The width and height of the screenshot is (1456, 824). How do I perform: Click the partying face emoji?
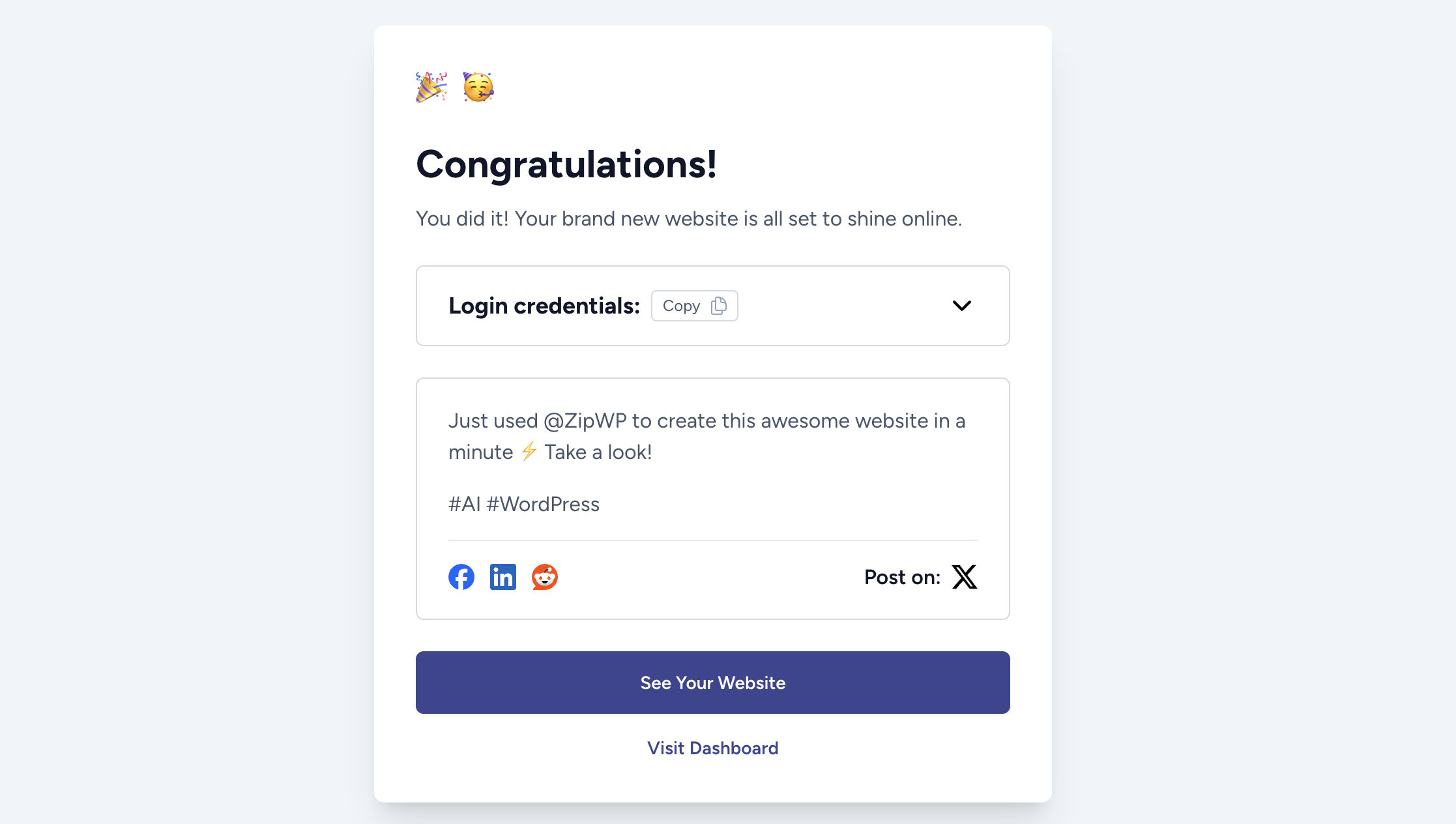(x=478, y=87)
